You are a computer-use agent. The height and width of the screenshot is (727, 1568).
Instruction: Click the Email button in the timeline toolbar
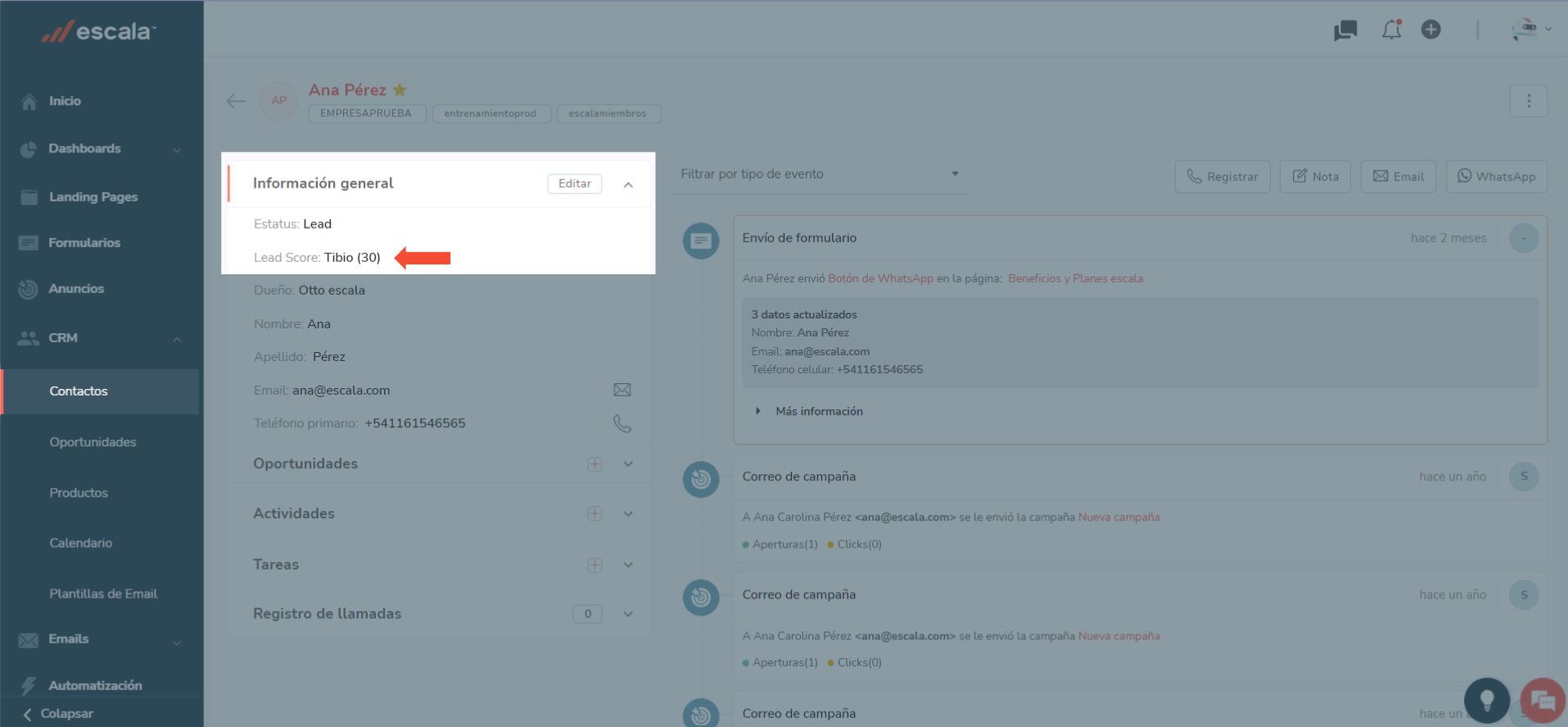1398,177
